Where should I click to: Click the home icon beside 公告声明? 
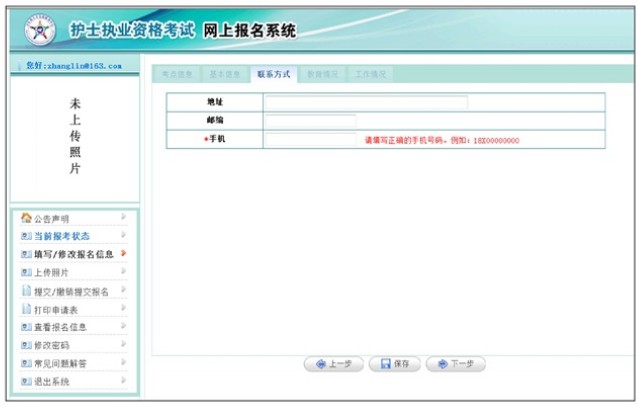[x=26, y=218]
